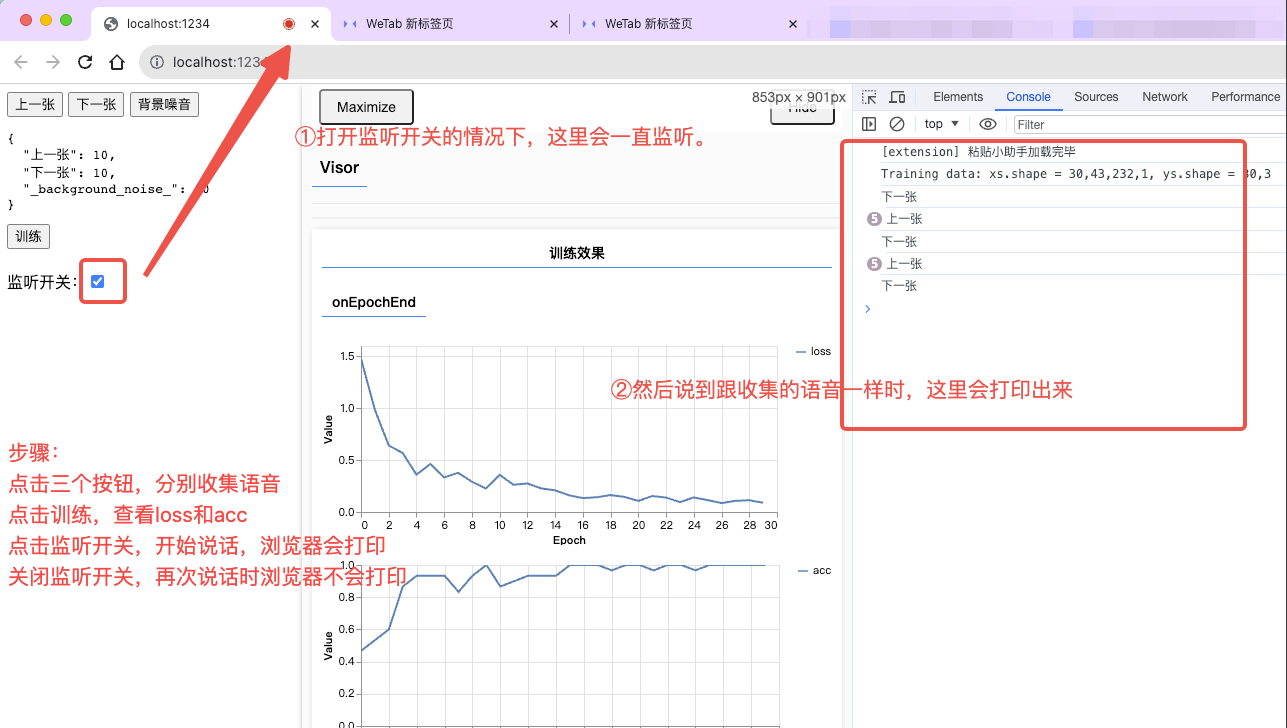The height and width of the screenshot is (728, 1287).
Task: Hide the tfjs-vis visor panel
Action: [x=802, y=108]
